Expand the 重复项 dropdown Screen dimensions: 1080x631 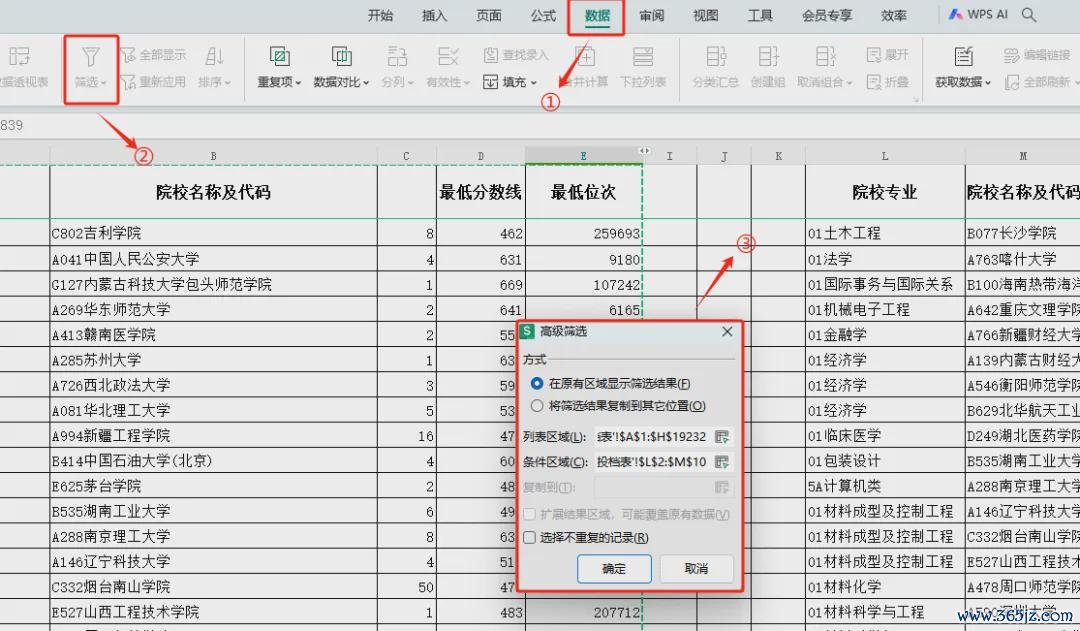tap(298, 83)
